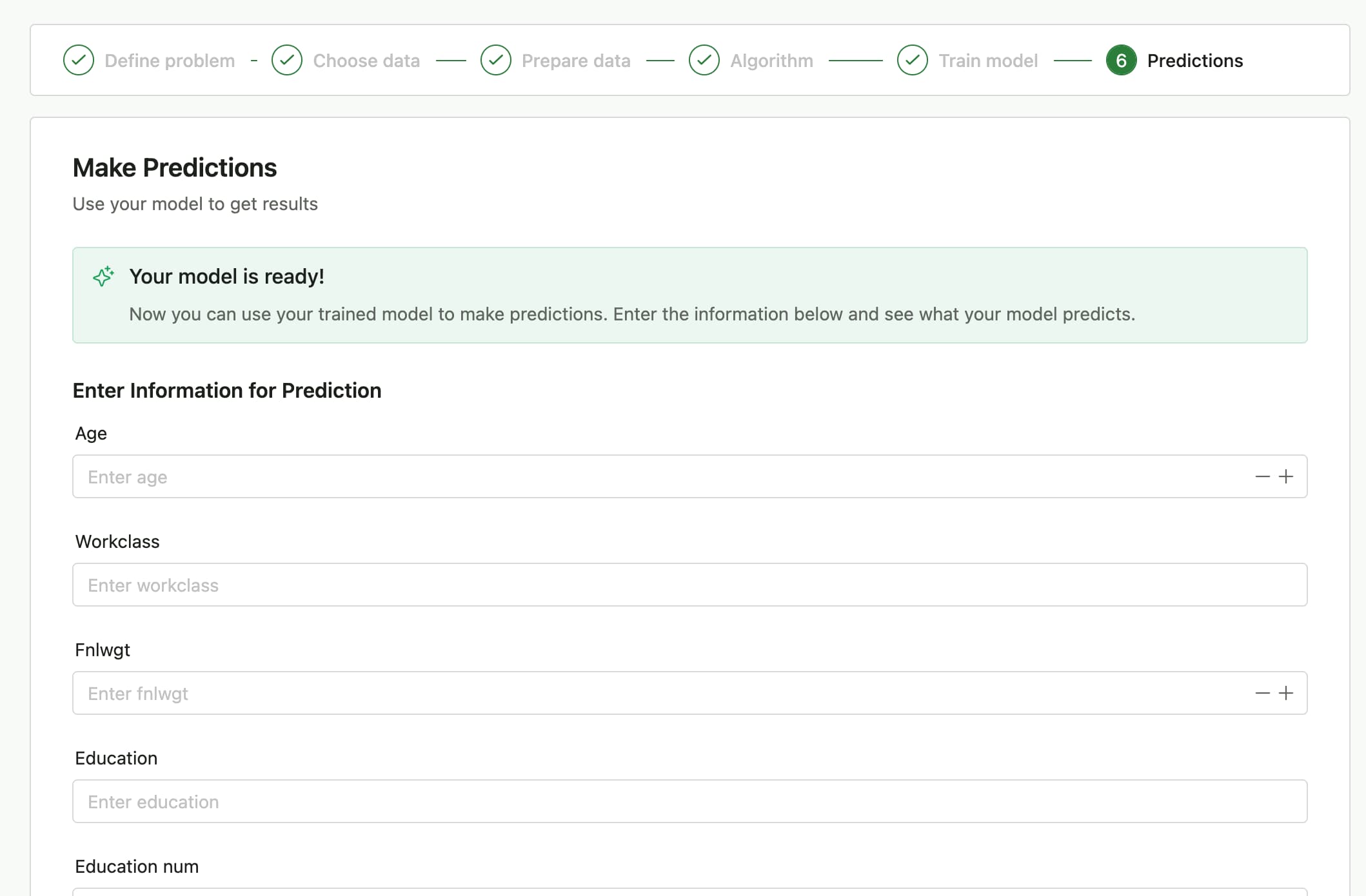This screenshot has width=1366, height=896.
Task: Click the Algorithm step checkmark icon
Action: pos(704,61)
